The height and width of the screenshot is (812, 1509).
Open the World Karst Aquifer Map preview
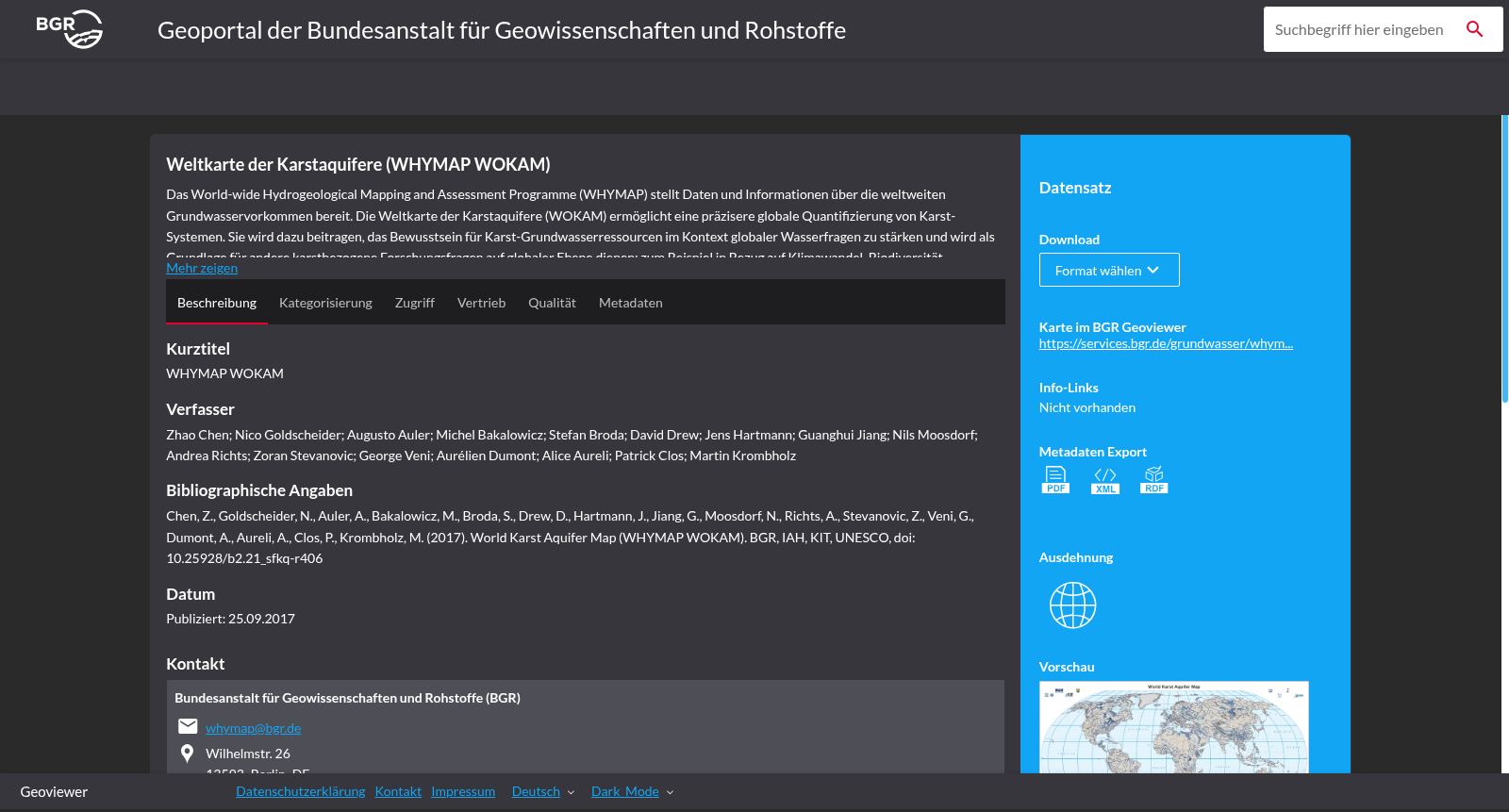coord(1174,727)
